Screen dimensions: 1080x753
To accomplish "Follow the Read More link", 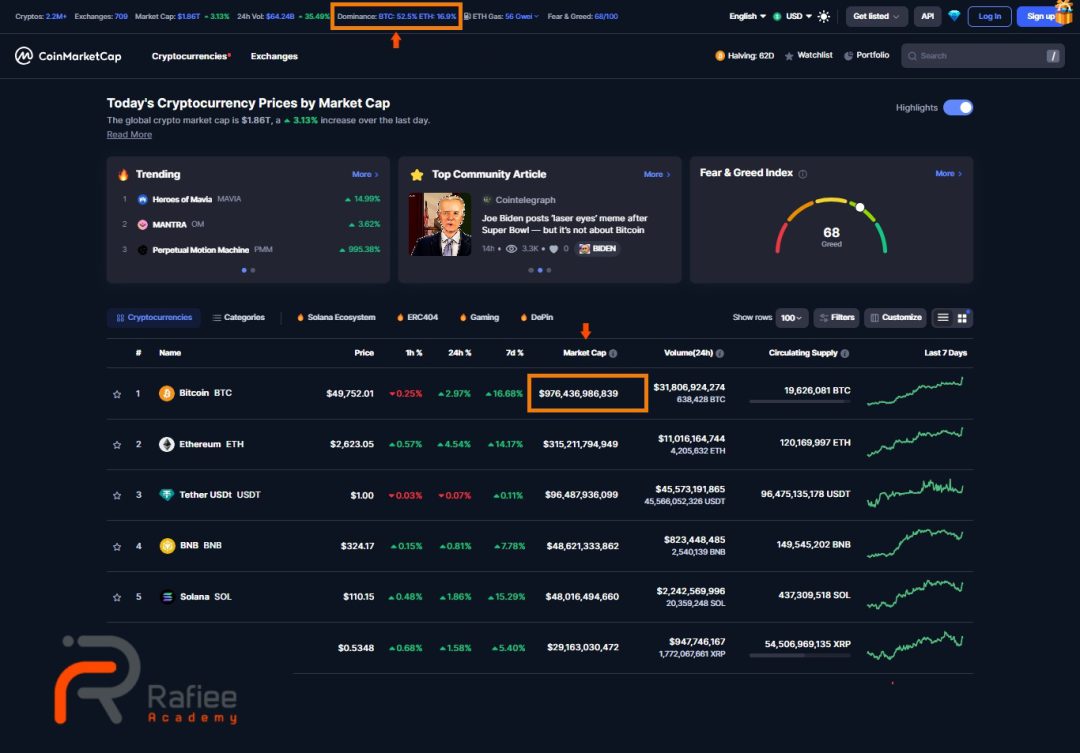I will point(129,134).
